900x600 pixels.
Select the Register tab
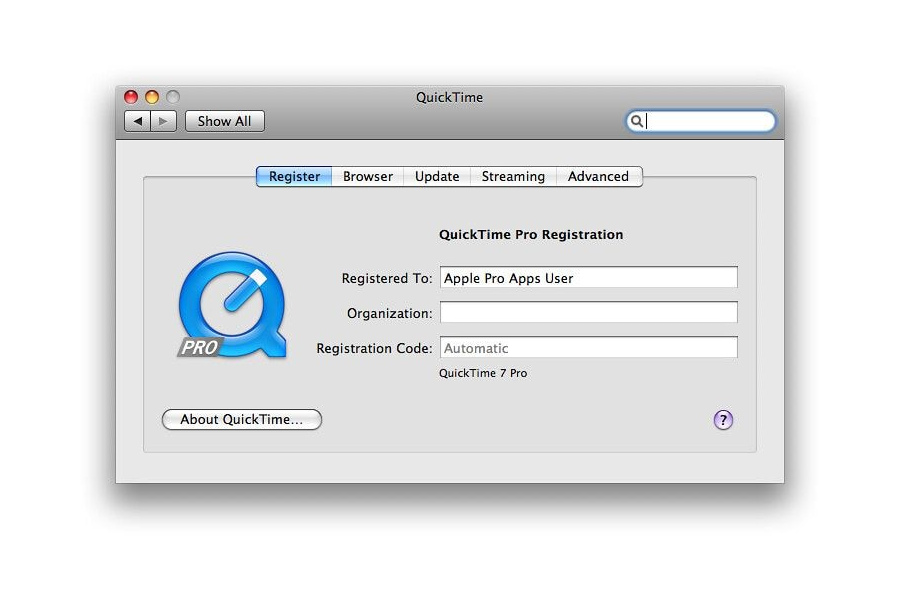tap(294, 176)
